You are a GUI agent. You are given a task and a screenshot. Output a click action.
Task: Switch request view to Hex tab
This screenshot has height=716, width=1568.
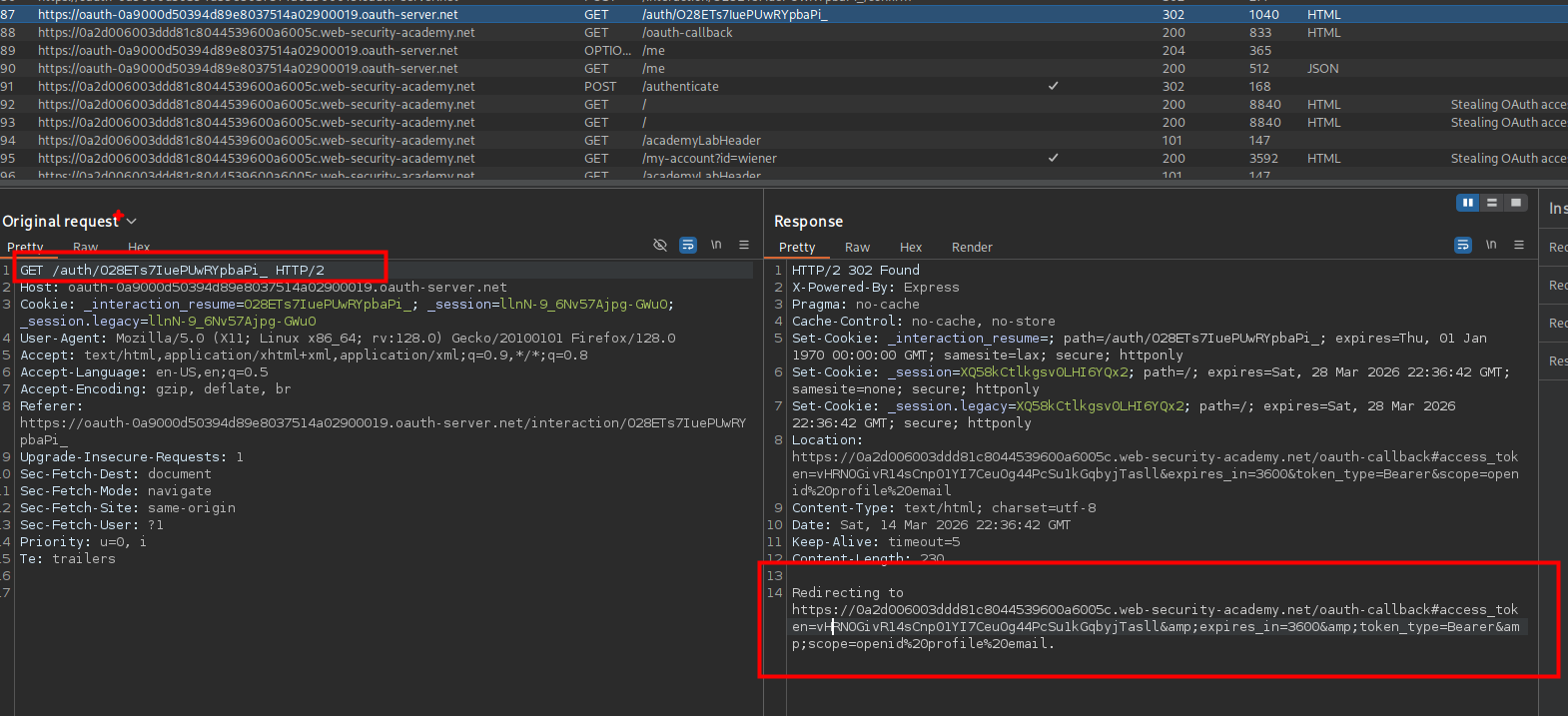point(139,248)
